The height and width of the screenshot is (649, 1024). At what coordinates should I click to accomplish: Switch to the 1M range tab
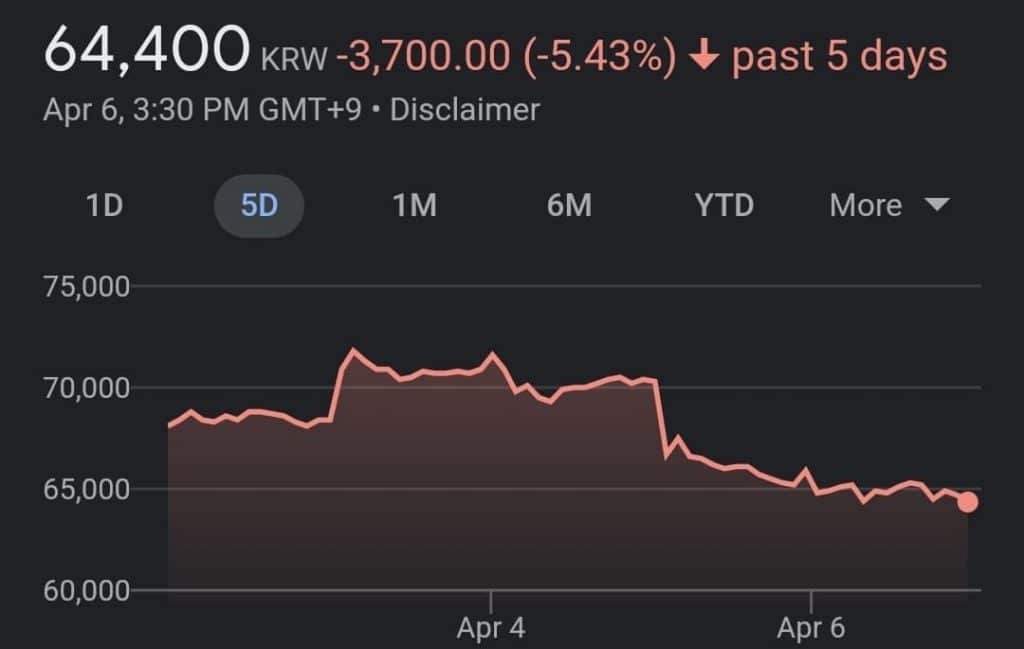(414, 206)
